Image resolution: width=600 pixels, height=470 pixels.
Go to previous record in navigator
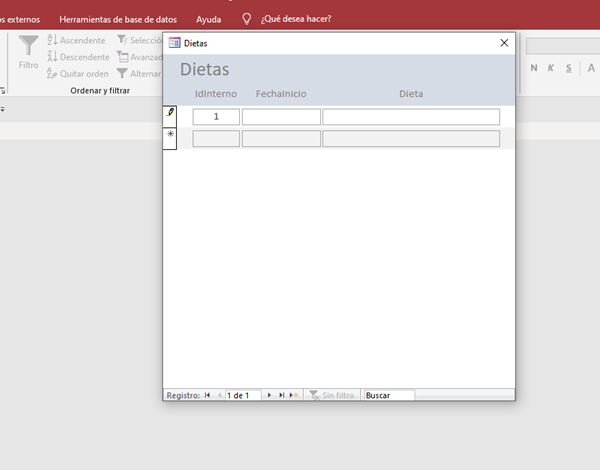pos(219,396)
